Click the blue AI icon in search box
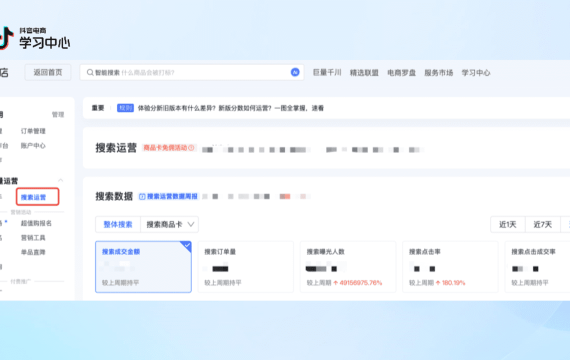This screenshot has height=360, width=570. 295,72
